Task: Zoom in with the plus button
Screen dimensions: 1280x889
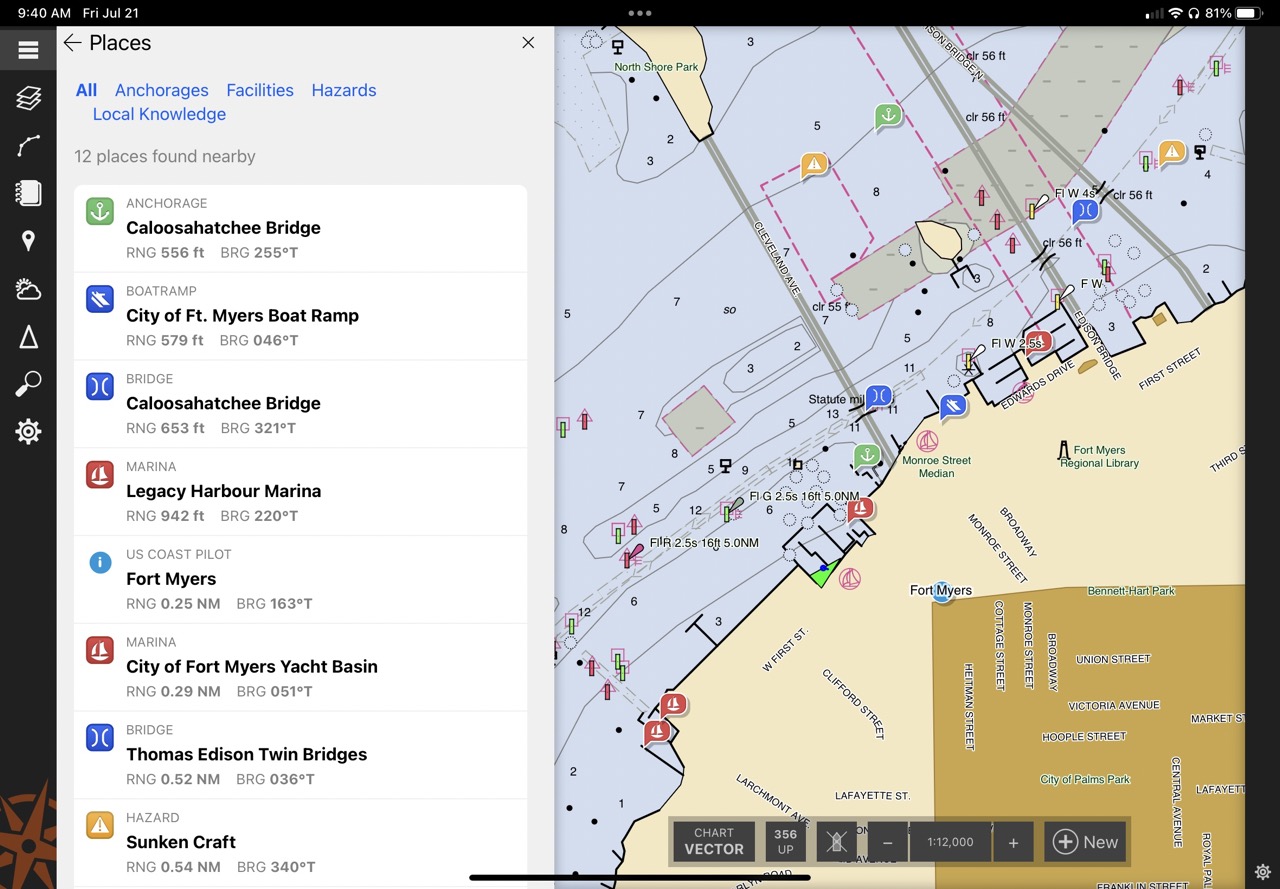Action: (x=1013, y=842)
